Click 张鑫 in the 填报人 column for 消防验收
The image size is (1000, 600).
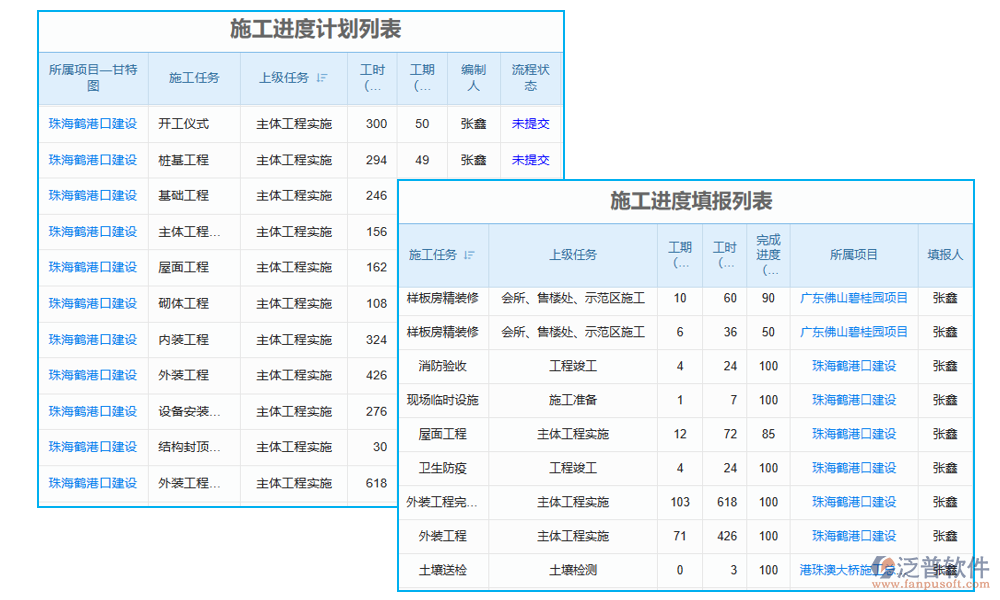(944, 366)
